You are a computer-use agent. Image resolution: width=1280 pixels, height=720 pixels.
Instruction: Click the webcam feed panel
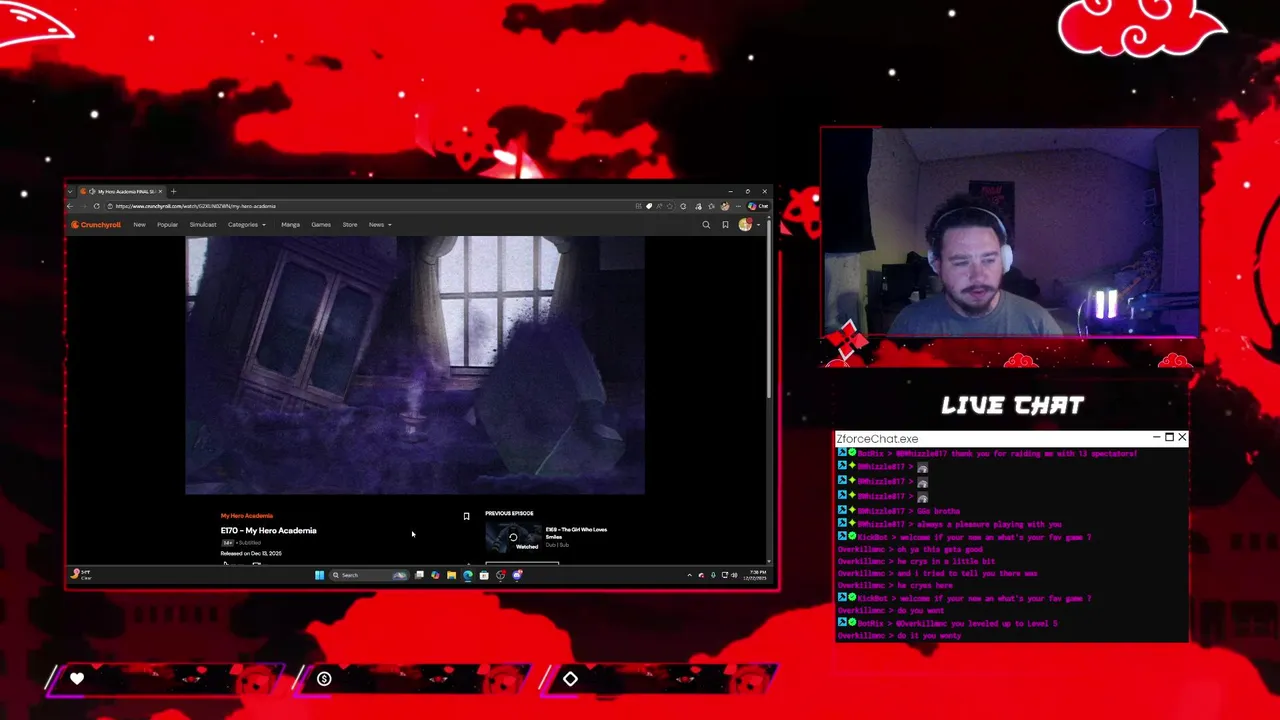click(1010, 232)
